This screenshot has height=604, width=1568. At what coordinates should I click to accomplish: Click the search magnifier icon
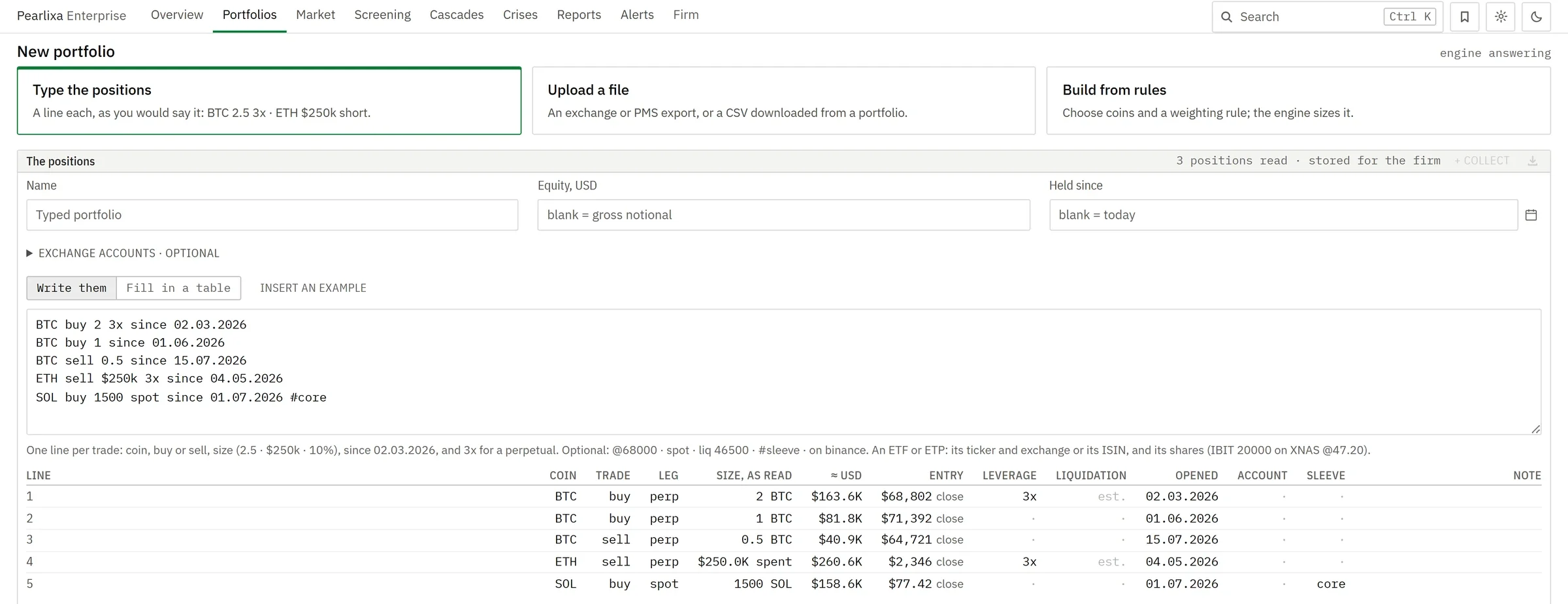(1226, 17)
